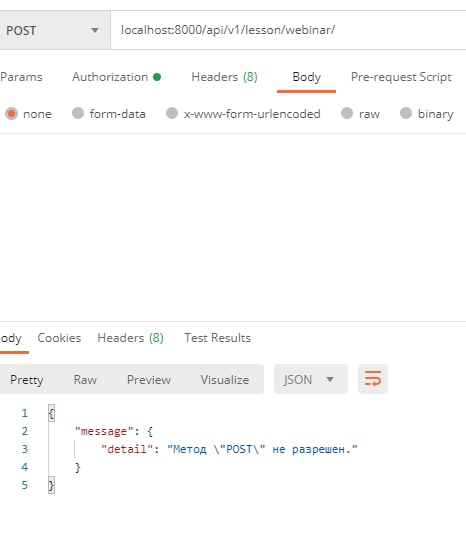
Task: Select the none body type radio
Action: coord(11,114)
